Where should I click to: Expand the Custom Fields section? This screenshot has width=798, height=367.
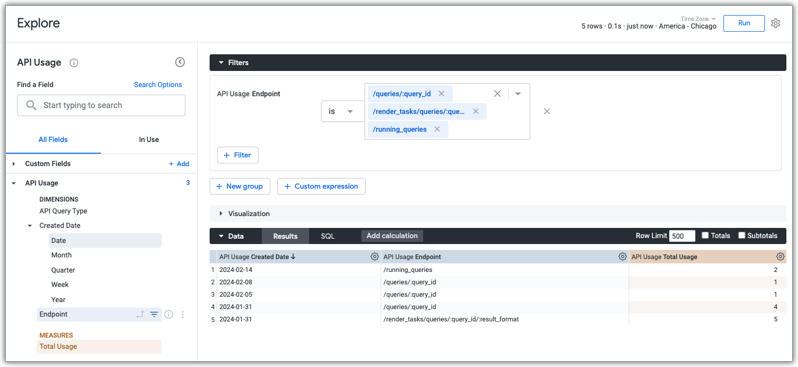[x=48, y=164]
